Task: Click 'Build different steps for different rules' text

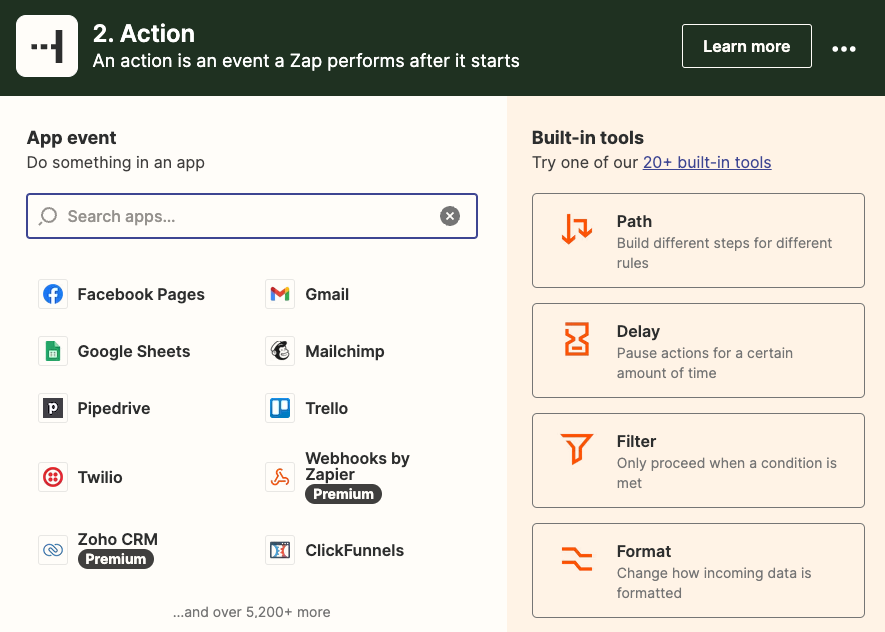Action: 724,253
